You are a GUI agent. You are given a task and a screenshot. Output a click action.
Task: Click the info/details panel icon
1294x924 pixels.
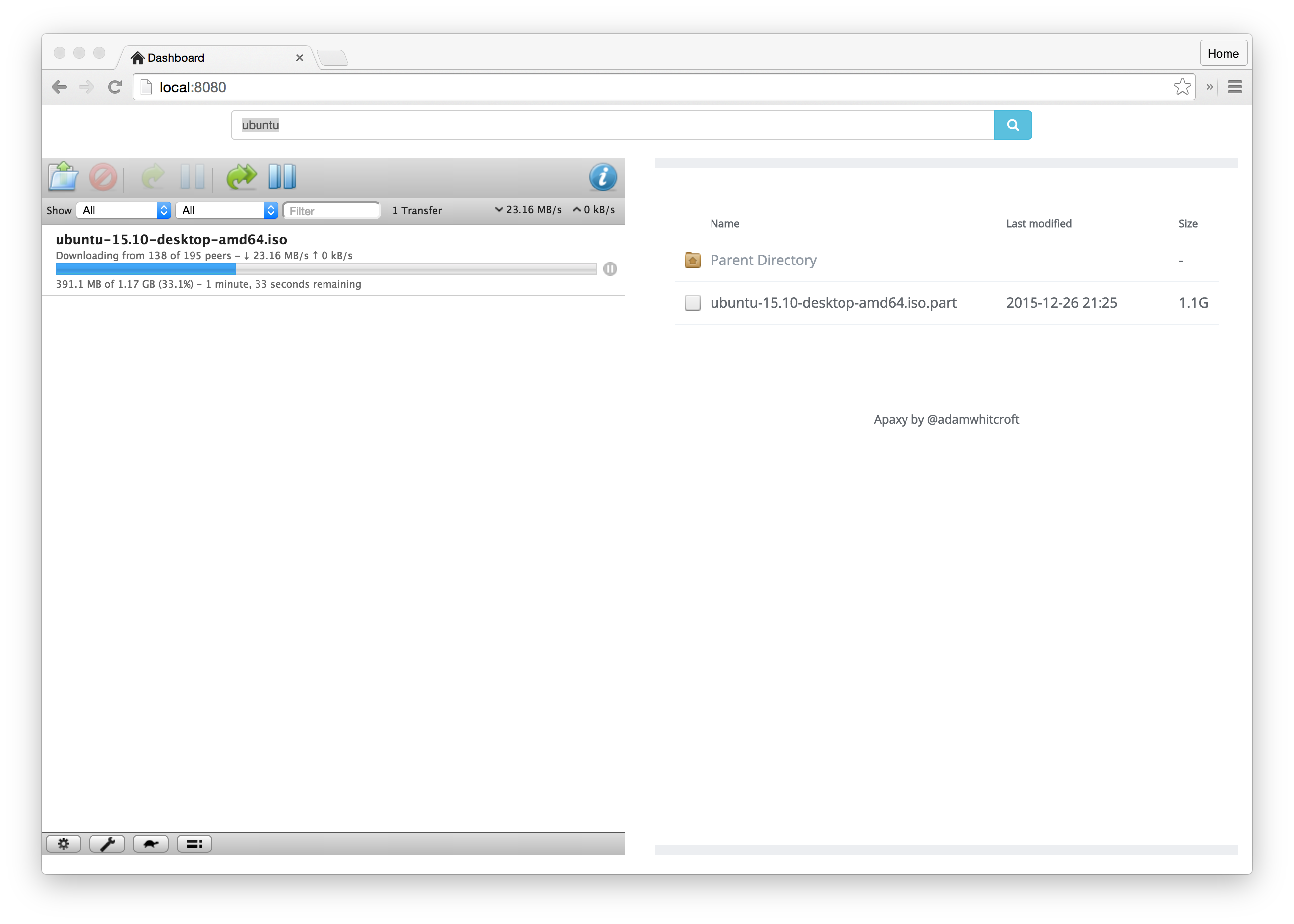pos(603,177)
